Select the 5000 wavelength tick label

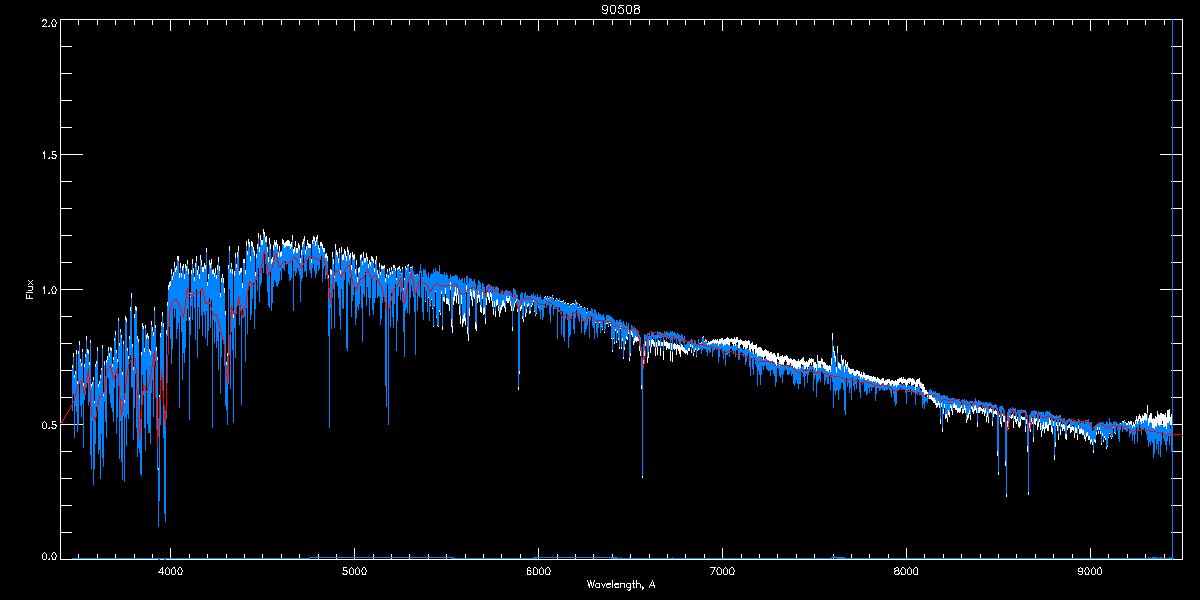click(354, 571)
